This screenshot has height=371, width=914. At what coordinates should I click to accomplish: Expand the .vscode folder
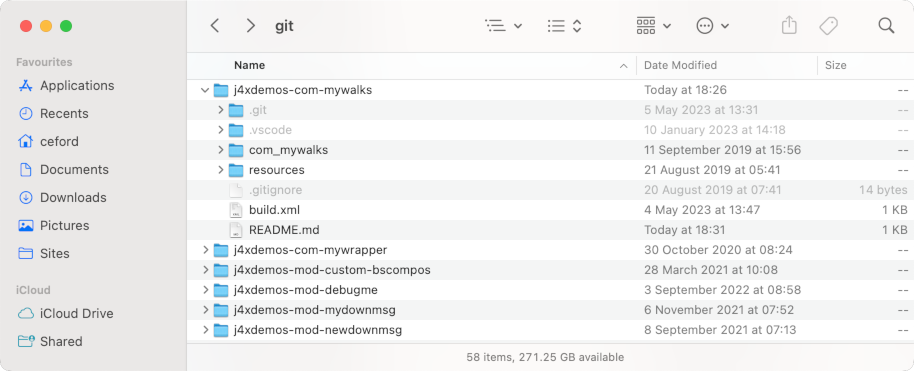coord(220,130)
